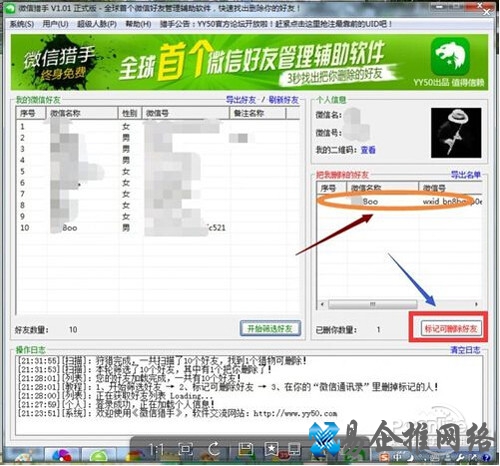Screen dimensions: 500x466
Task: Click the 教程 log line
Action: 228,387
